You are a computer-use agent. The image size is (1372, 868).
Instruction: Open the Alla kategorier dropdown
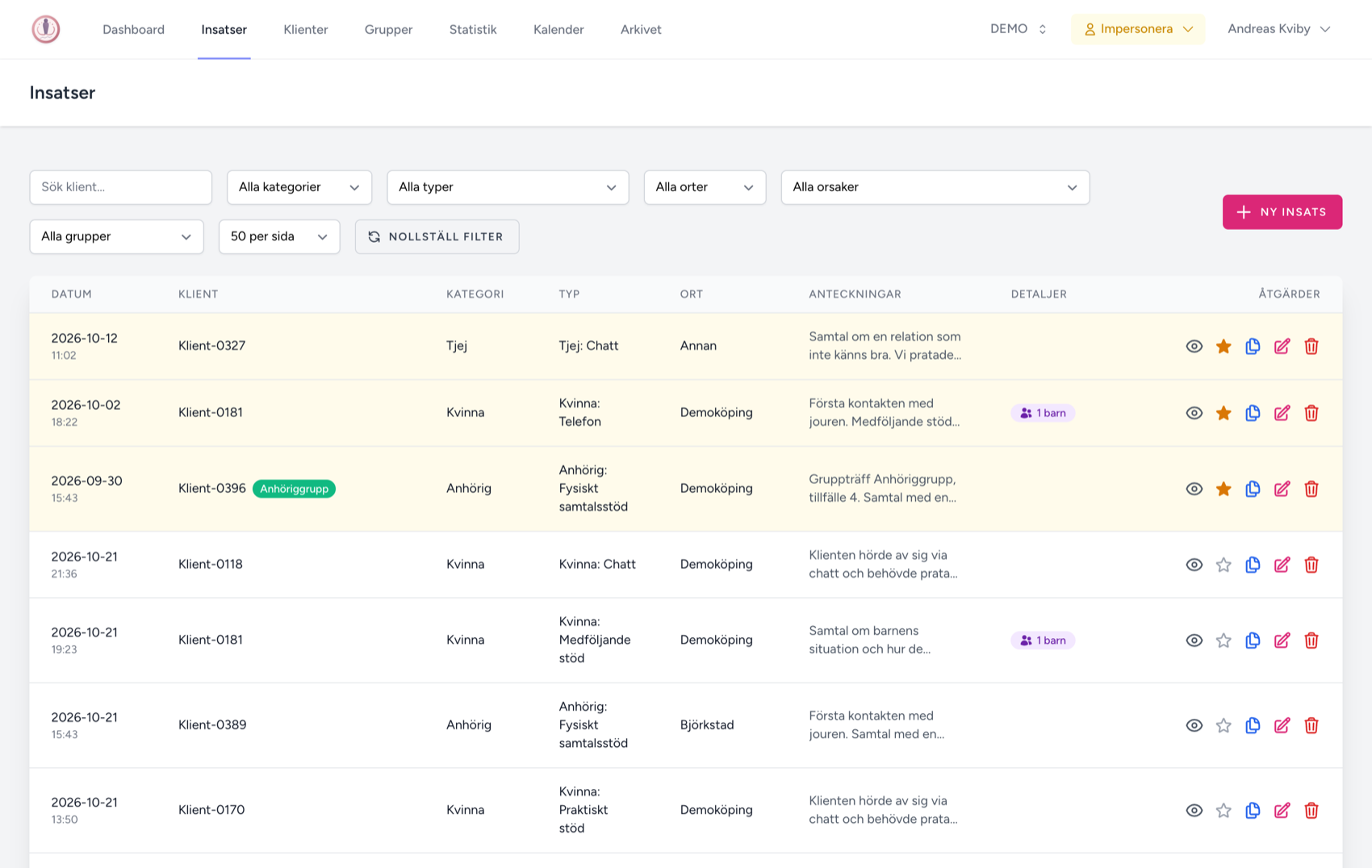tap(299, 187)
